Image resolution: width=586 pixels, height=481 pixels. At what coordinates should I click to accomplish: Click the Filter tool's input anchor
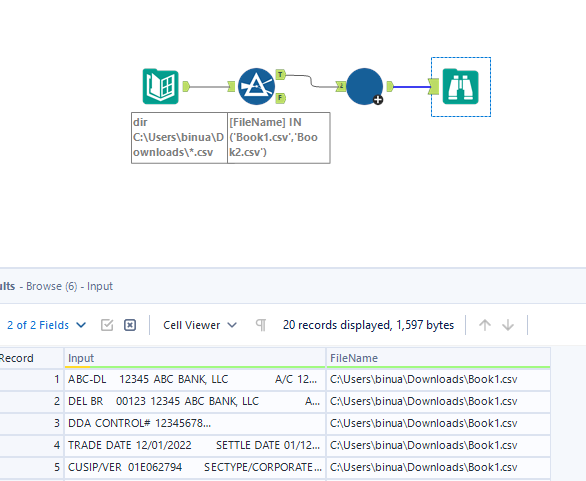click(231, 87)
